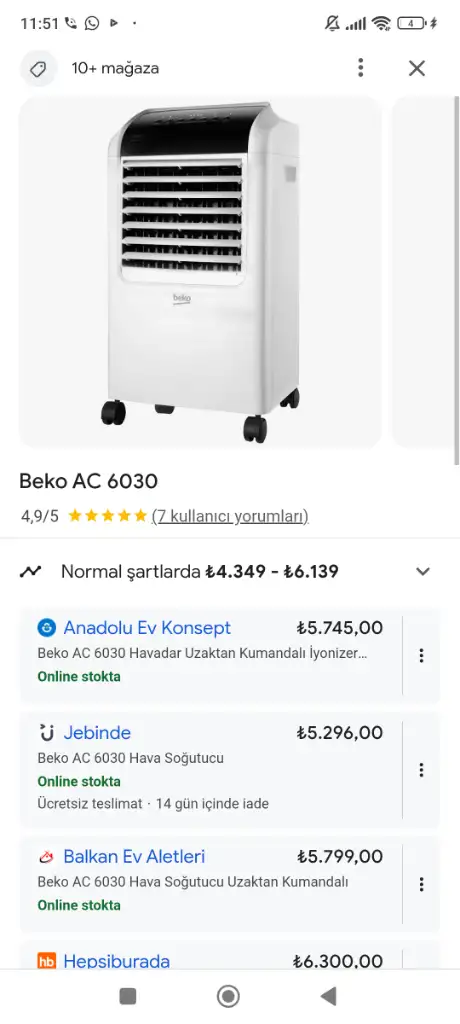Open the Hepsiburada store listing
460x1024 pixels.
pos(116,961)
